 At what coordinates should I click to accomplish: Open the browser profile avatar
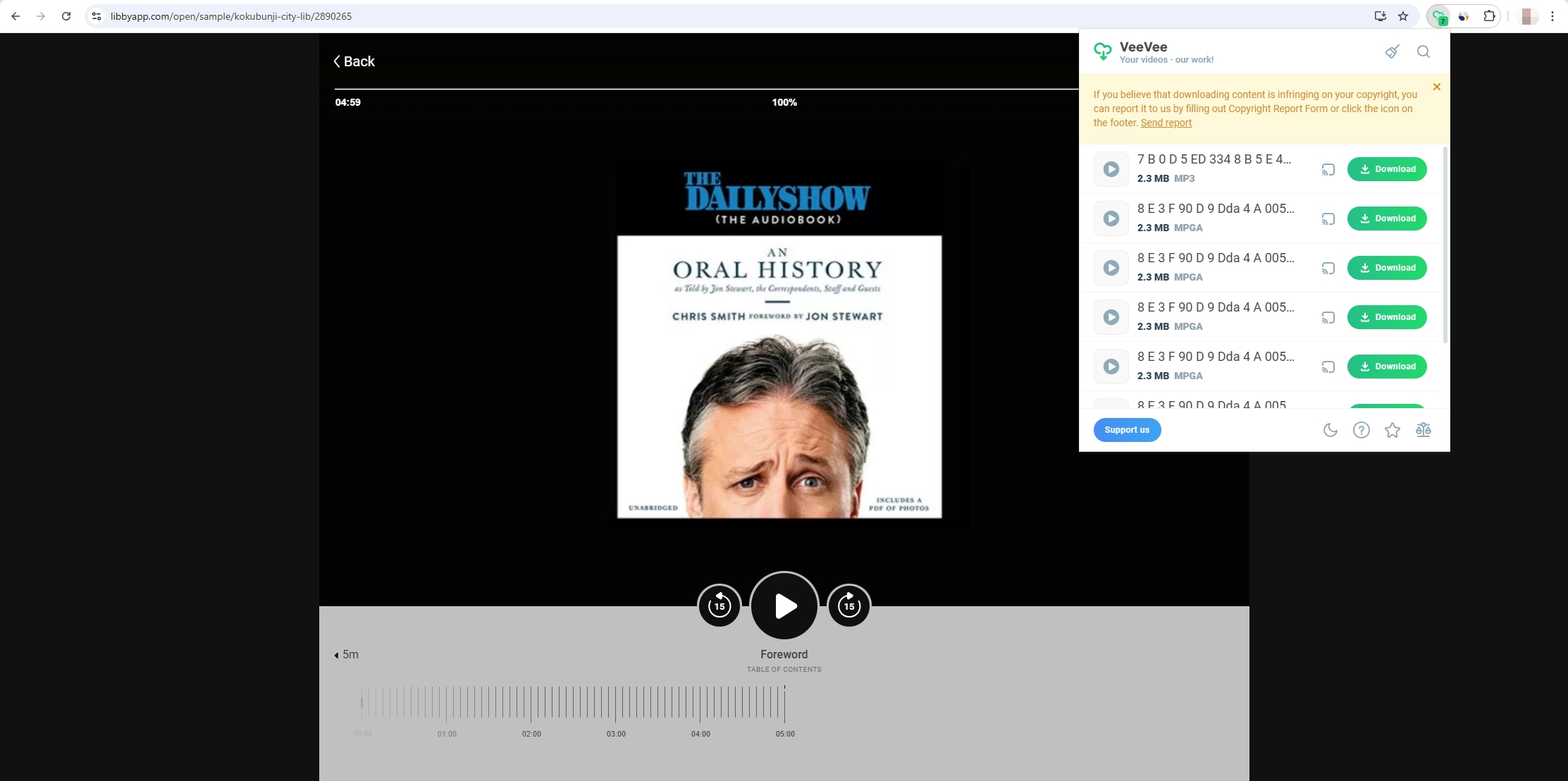(1526, 16)
